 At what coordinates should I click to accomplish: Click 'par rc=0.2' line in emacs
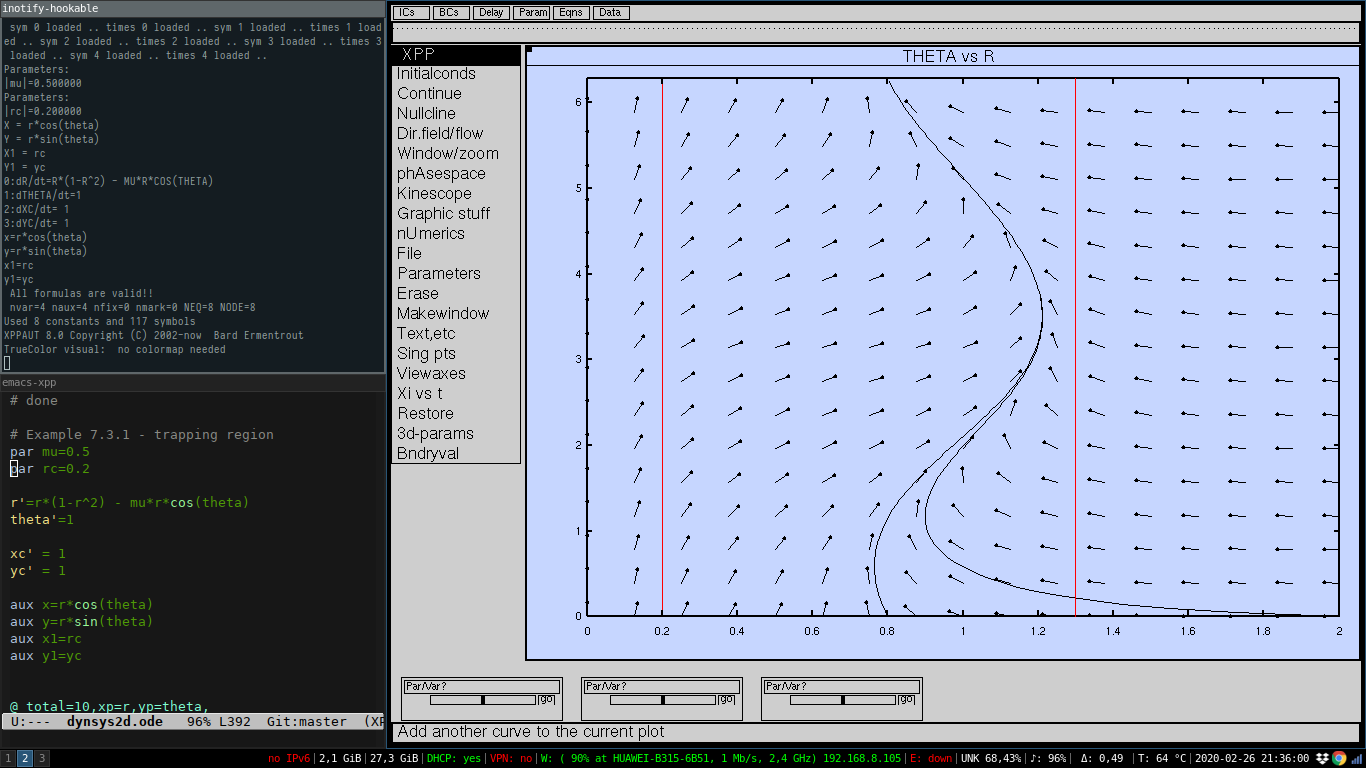(x=50, y=469)
